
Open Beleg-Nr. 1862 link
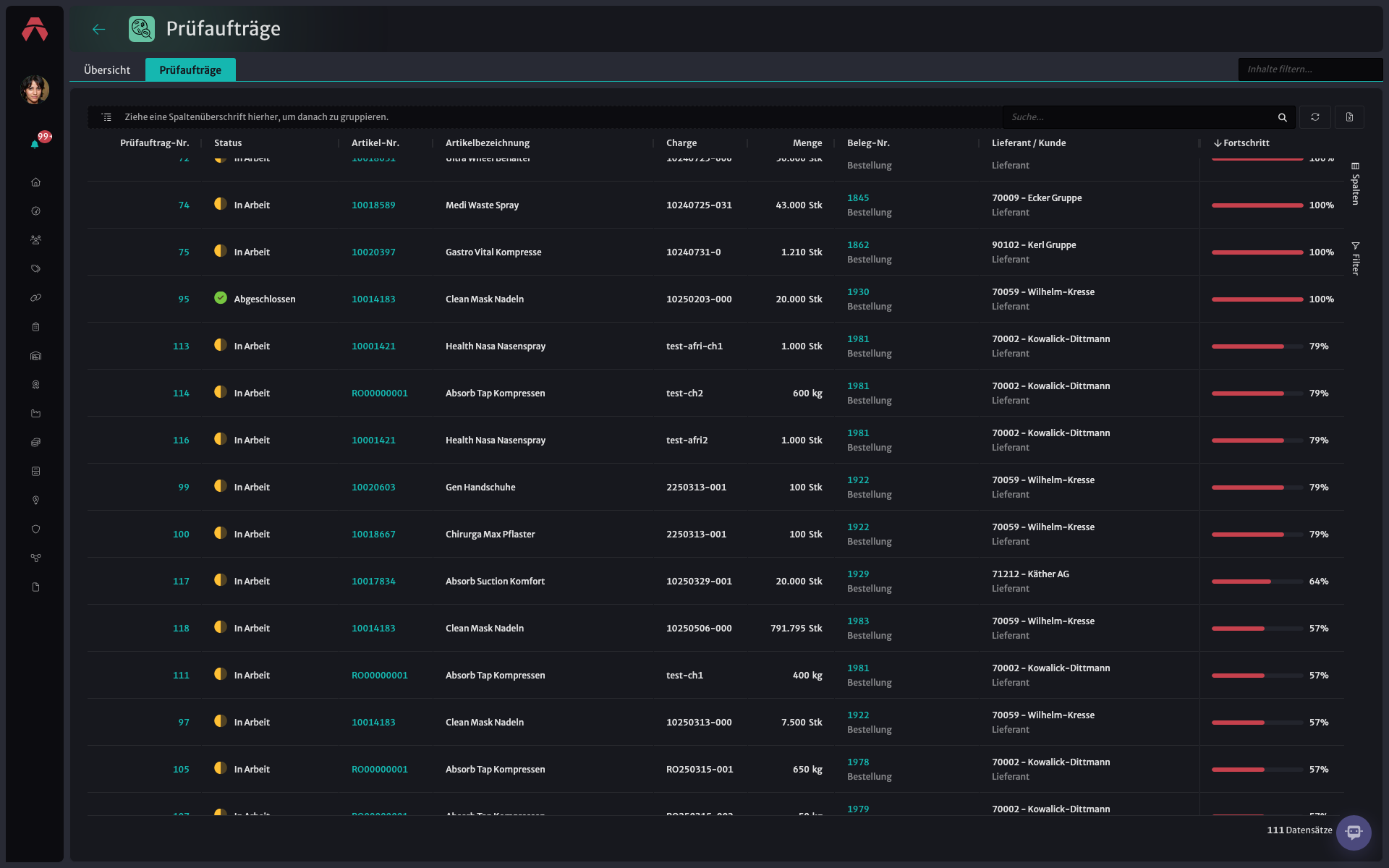coord(858,245)
